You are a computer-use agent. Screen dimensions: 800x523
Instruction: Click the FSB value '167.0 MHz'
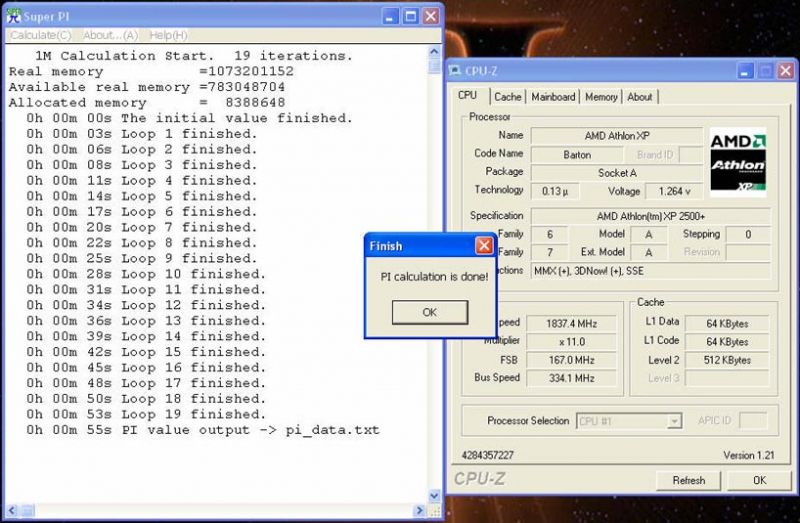coord(571,360)
